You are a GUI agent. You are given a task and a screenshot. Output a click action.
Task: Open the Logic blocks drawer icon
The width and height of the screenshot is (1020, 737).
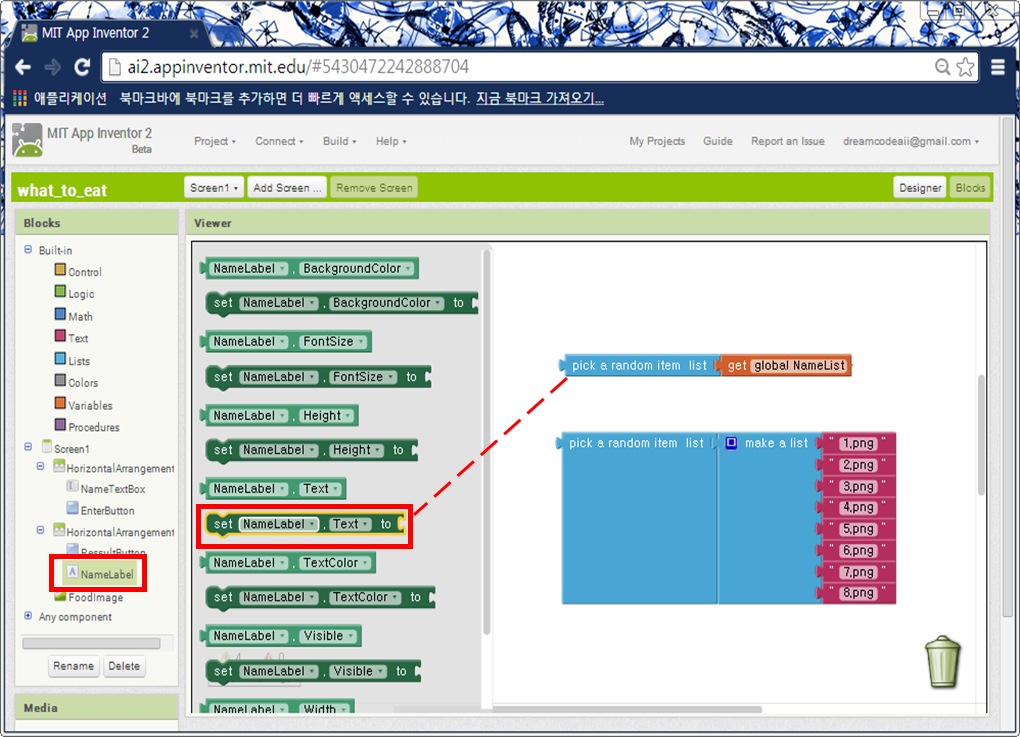[60, 291]
